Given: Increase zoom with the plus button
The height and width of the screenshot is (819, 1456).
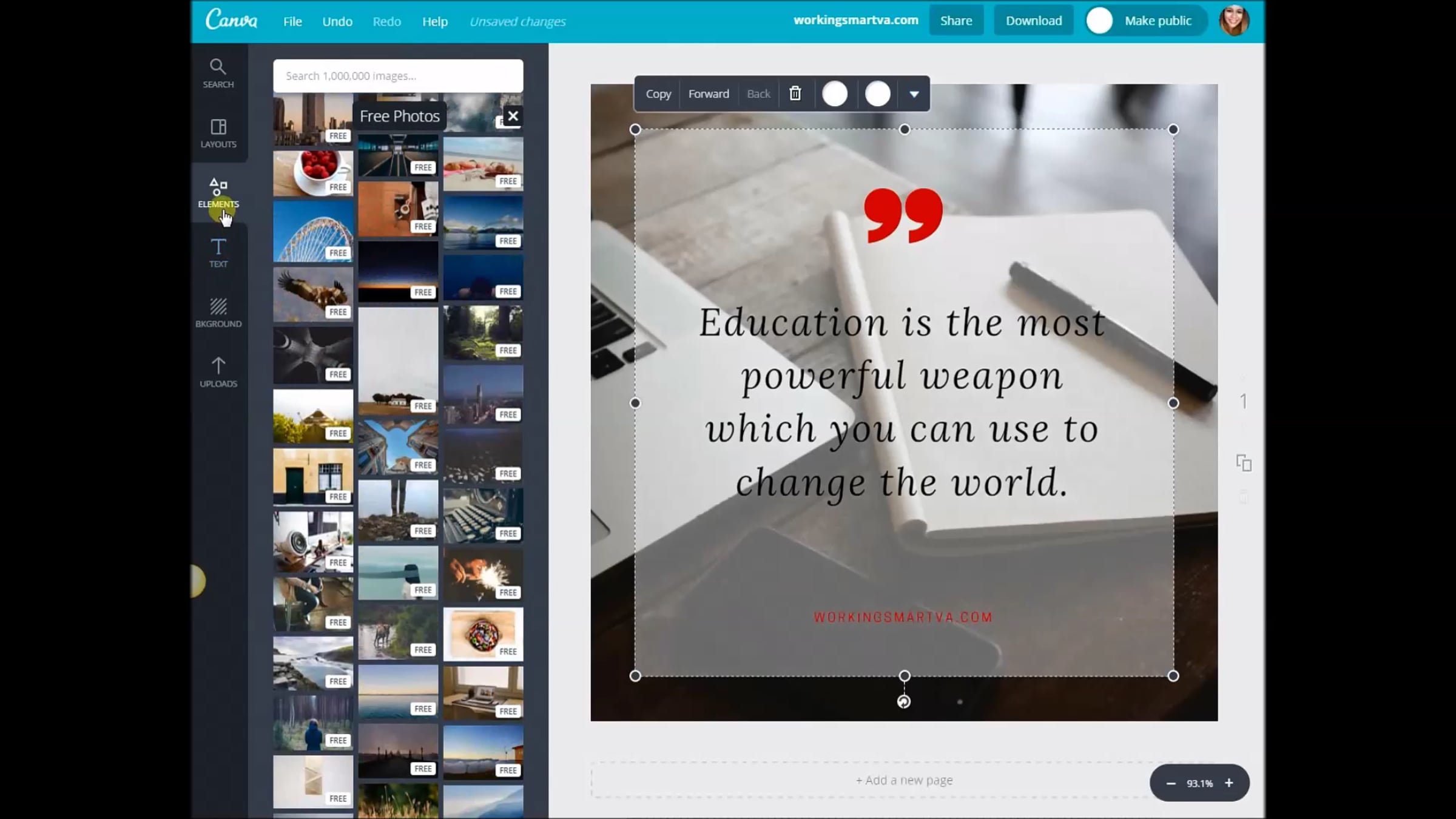Looking at the screenshot, I should 1228,783.
